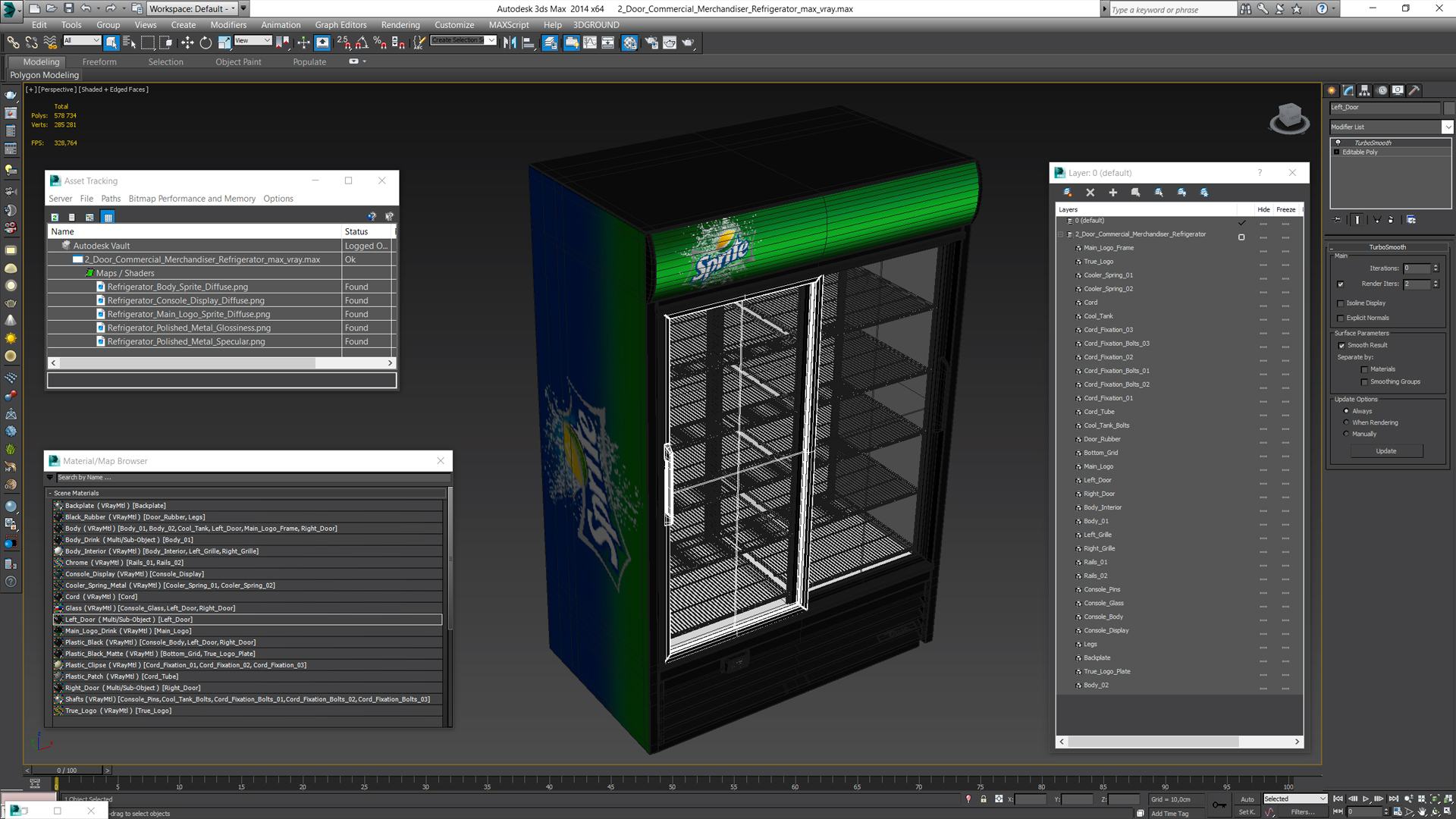Open the Motion command panel tab
The width and height of the screenshot is (1456, 819).
pos(1382,90)
